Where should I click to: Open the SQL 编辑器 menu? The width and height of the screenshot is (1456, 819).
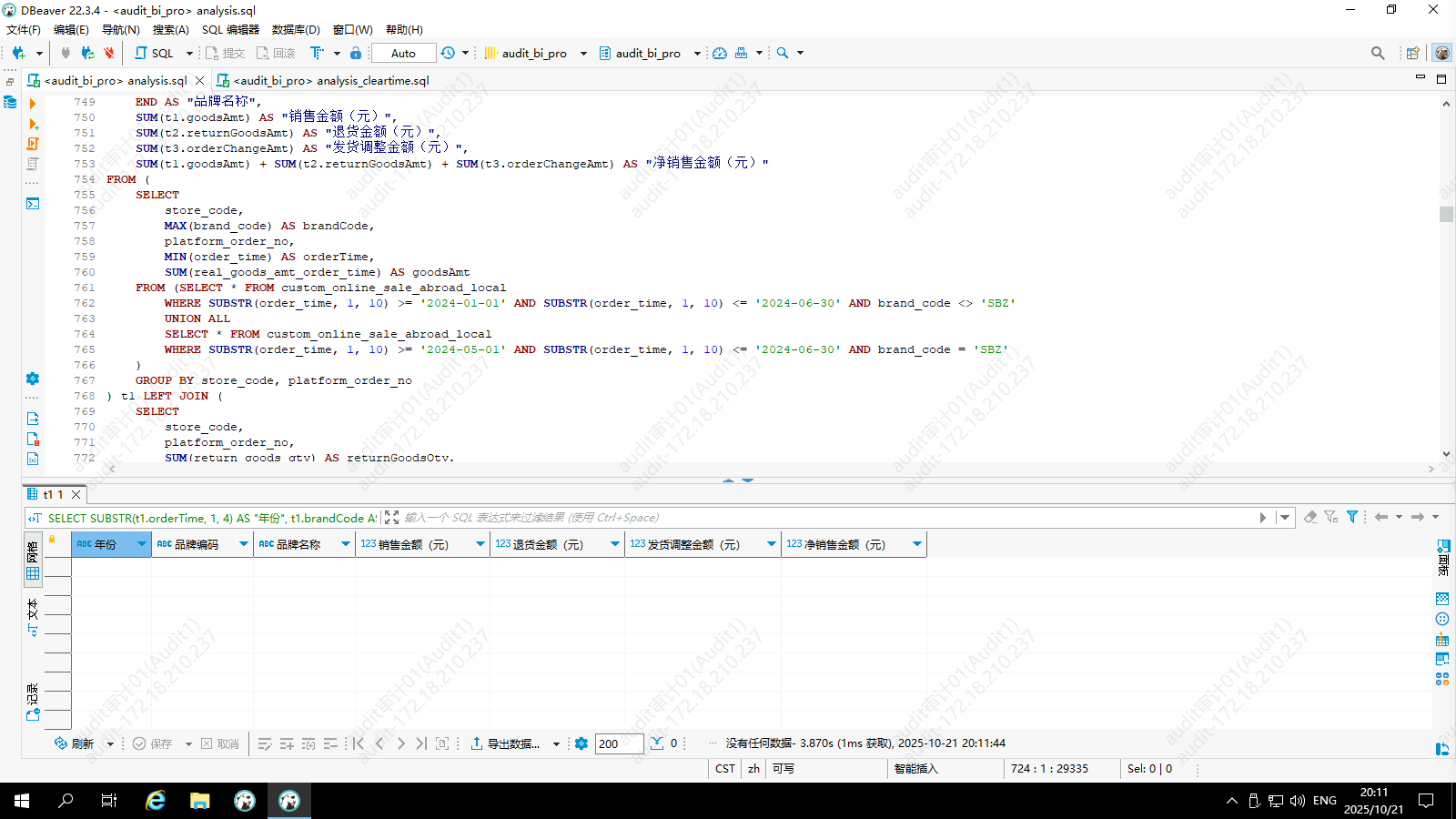click(230, 29)
